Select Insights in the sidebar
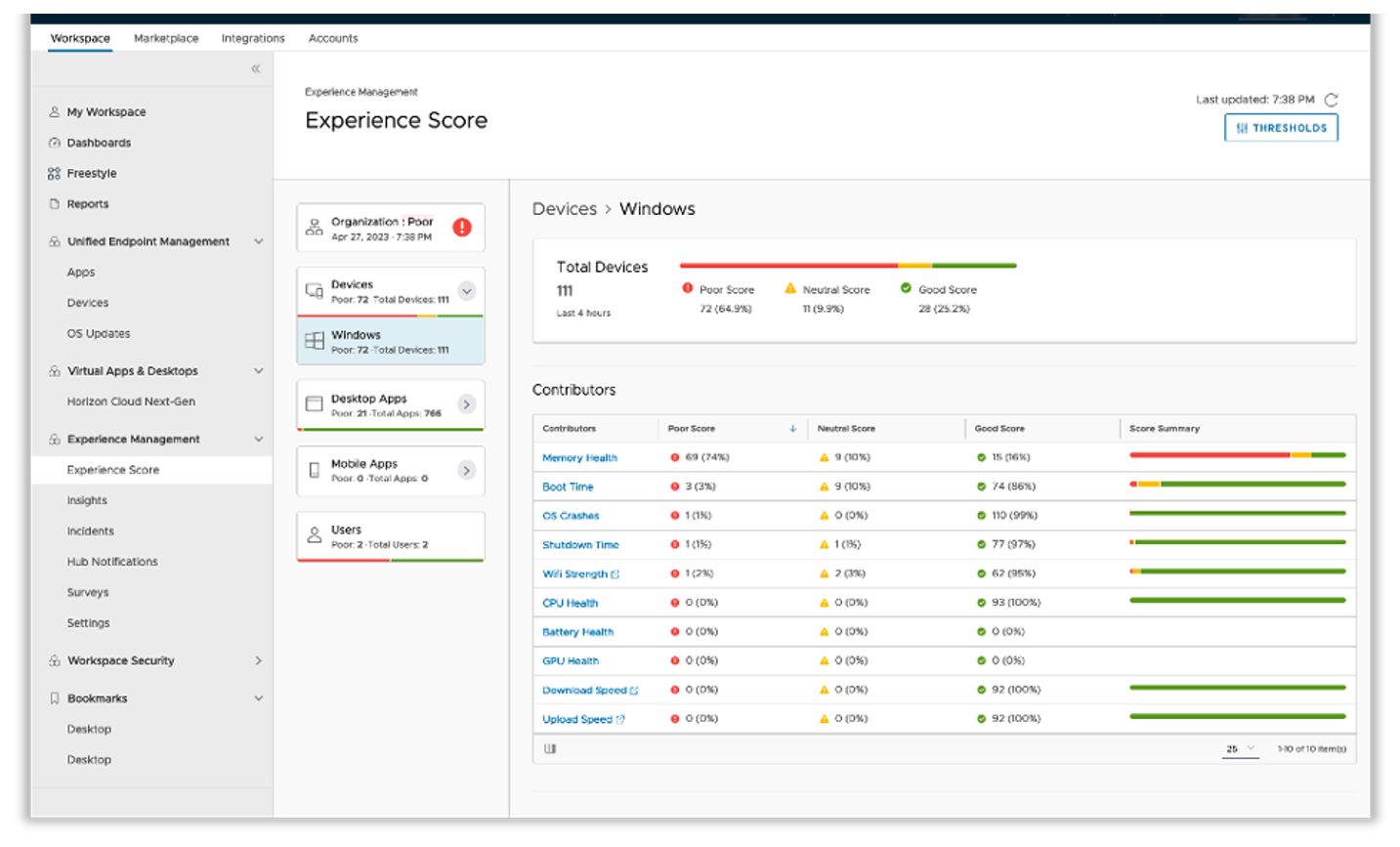This screenshot has width=1400, height=847. (87, 500)
